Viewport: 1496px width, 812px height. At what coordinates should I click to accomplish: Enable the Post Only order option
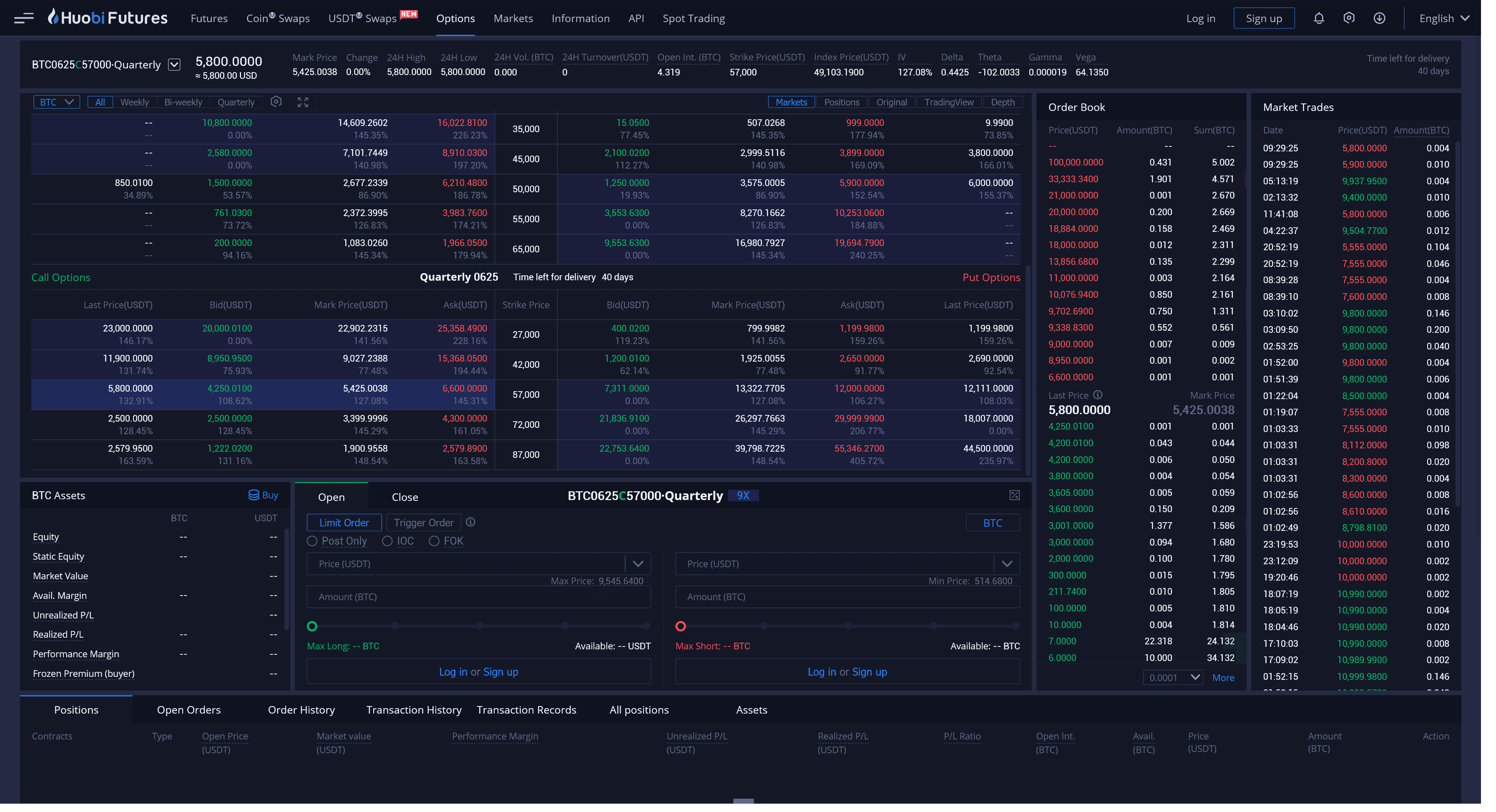pyautogui.click(x=312, y=541)
